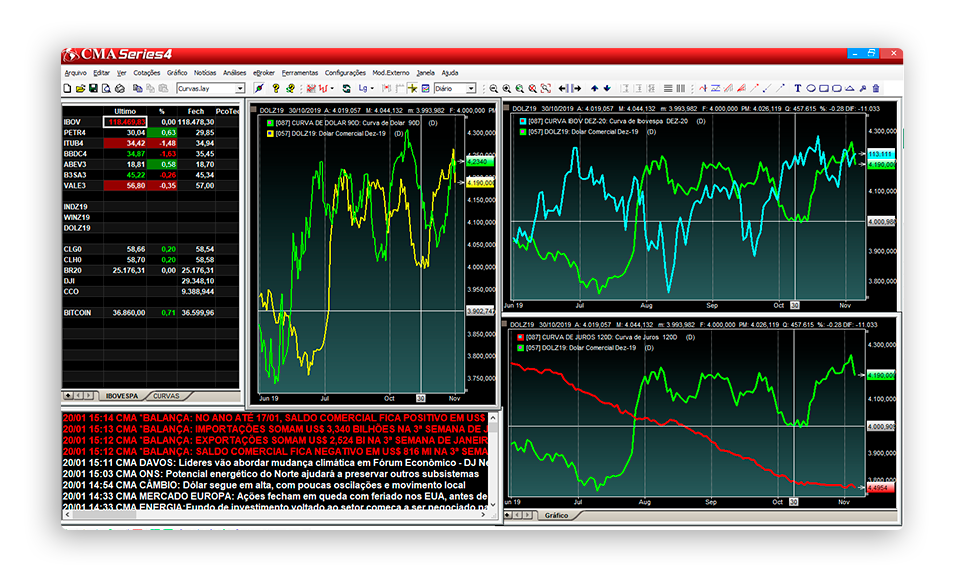Viewport: 964px width, 578px height.
Task: Click the Oct 30 date marker on the dollar chart
Action: (421, 398)
